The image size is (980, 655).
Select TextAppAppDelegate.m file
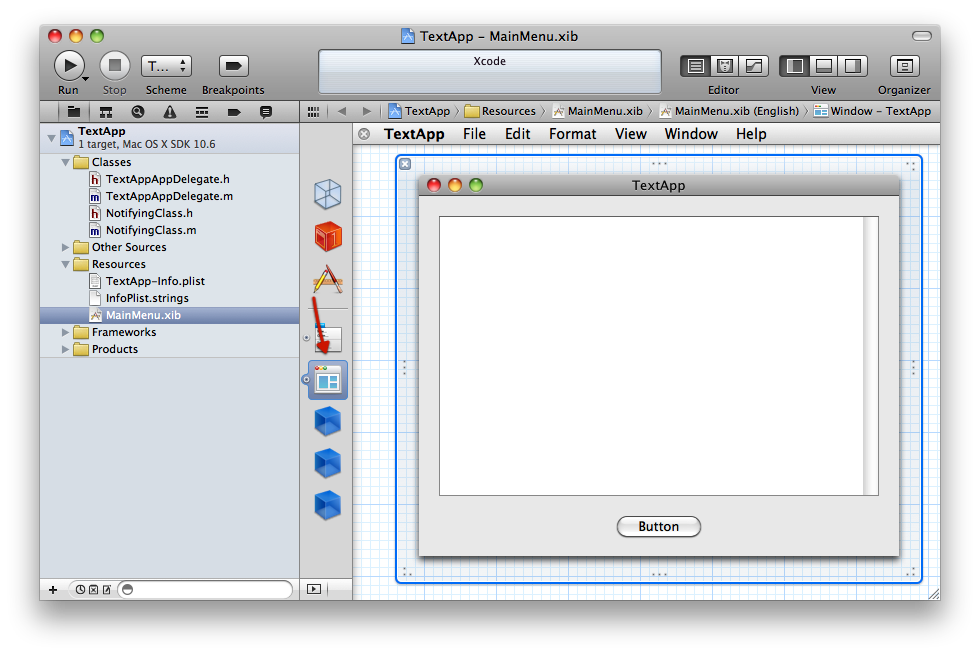coord(169,196)
